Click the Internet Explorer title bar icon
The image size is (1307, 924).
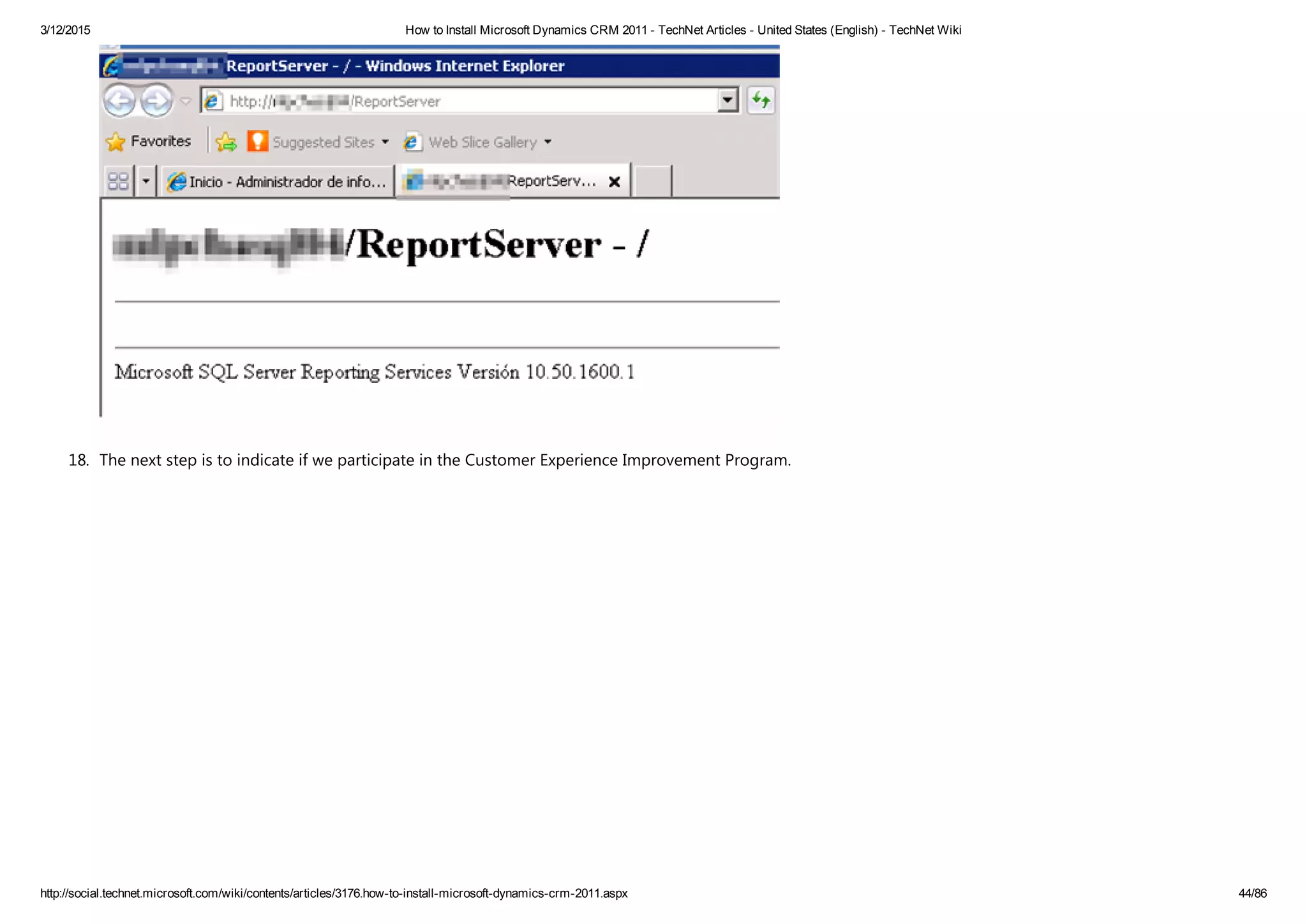click(112, 66)
